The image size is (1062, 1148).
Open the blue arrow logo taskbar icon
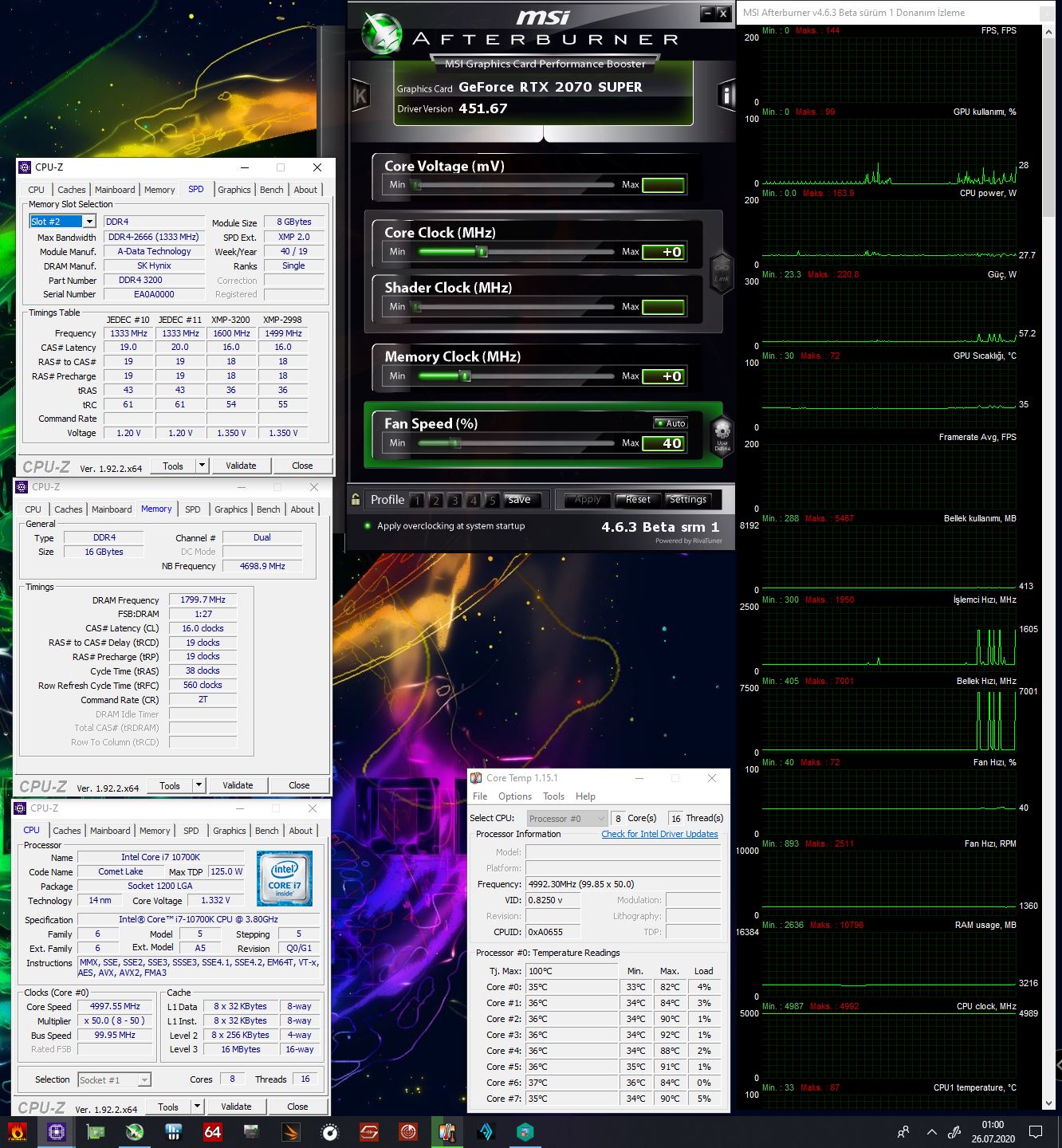[486, 1131]
